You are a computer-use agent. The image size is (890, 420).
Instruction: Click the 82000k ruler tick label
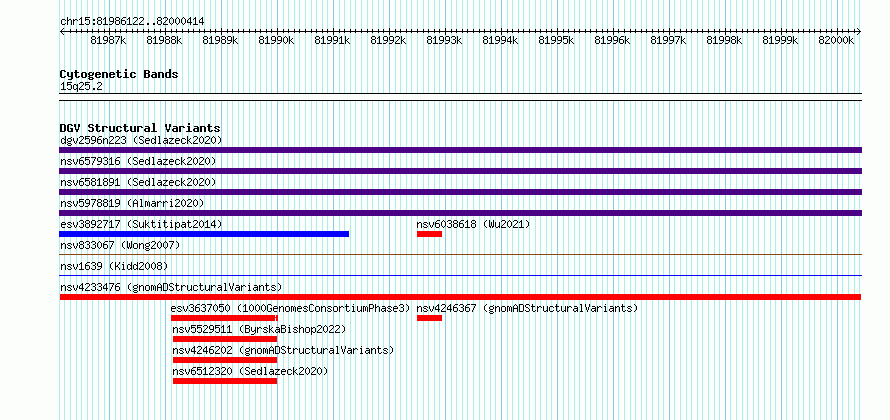pos(837,40)
